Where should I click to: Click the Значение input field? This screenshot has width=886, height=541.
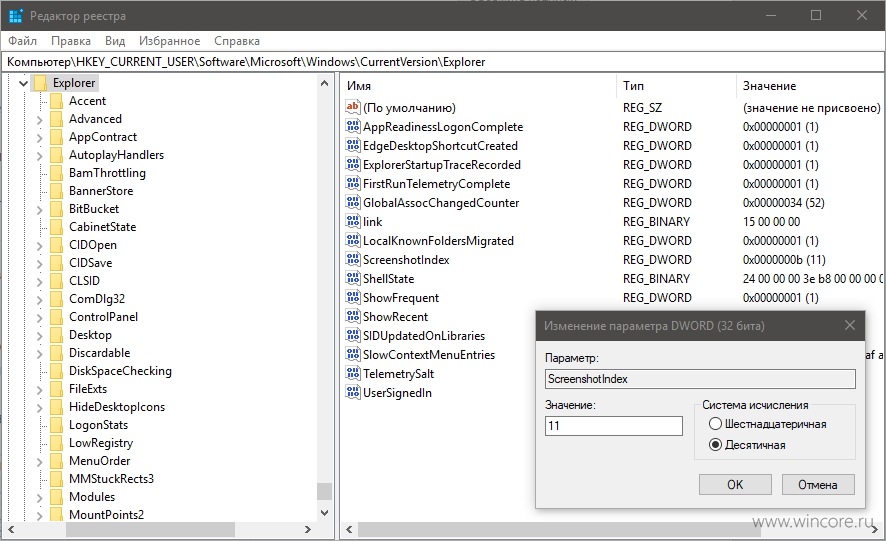point(614,426)
